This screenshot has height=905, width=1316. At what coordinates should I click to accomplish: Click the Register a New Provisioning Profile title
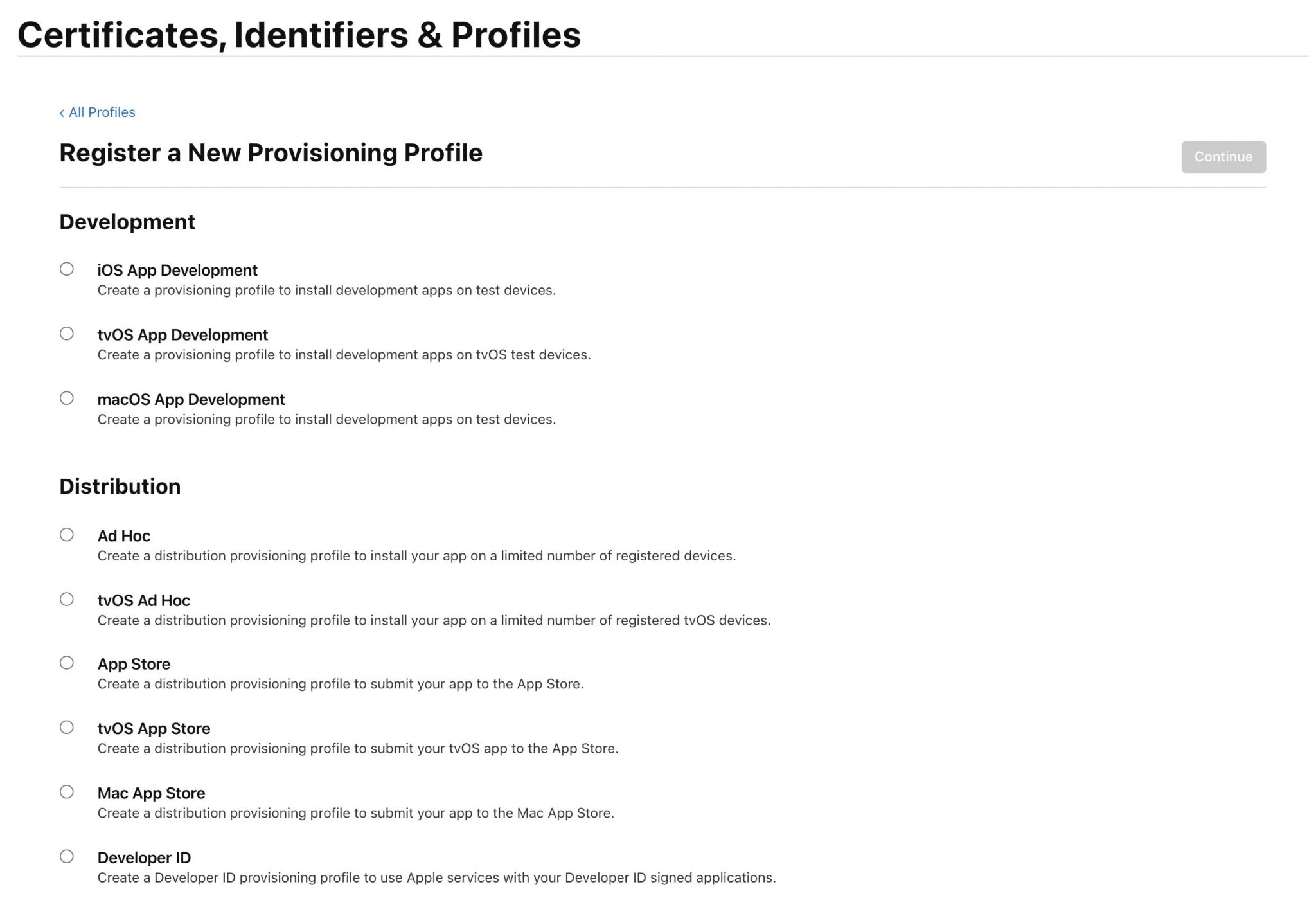tap(271, 153)
